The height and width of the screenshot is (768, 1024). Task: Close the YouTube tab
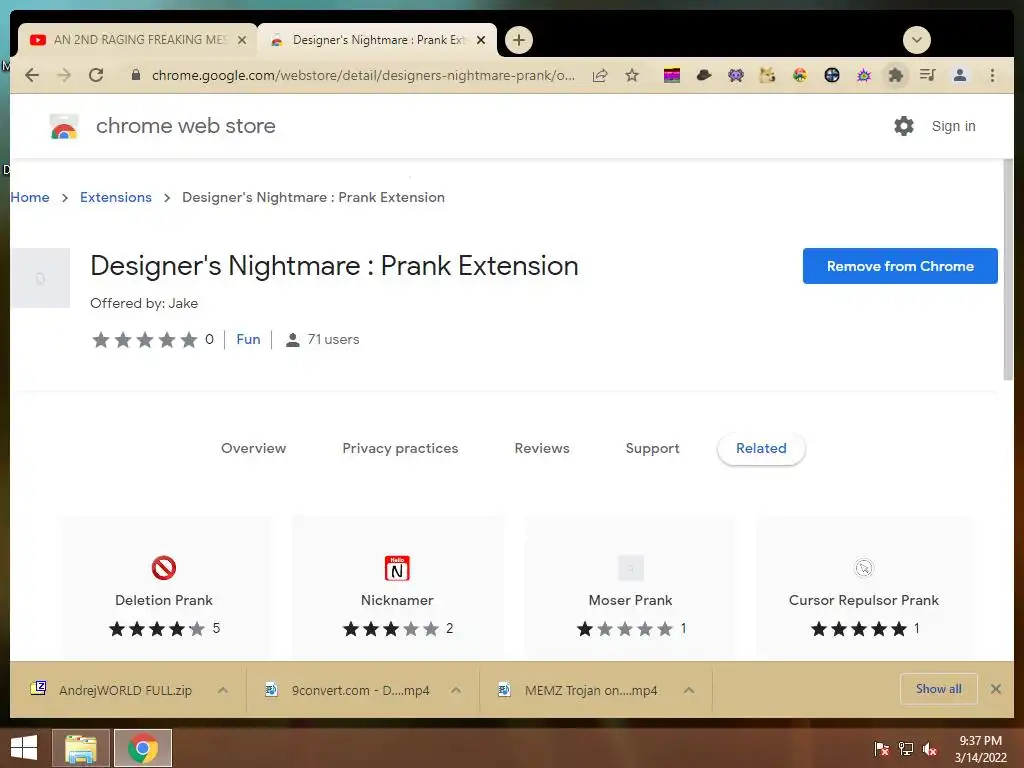click(242, 40)
